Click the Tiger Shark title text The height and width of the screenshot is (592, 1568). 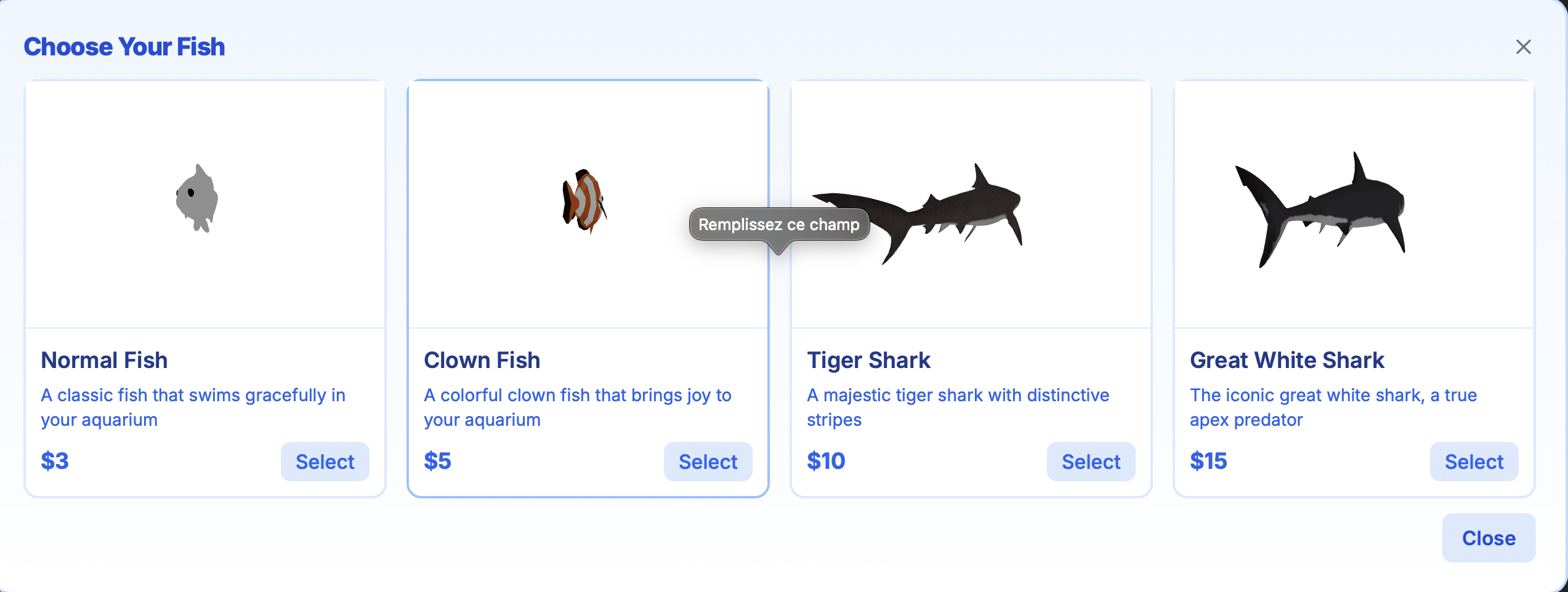click(x=869, y=360)
